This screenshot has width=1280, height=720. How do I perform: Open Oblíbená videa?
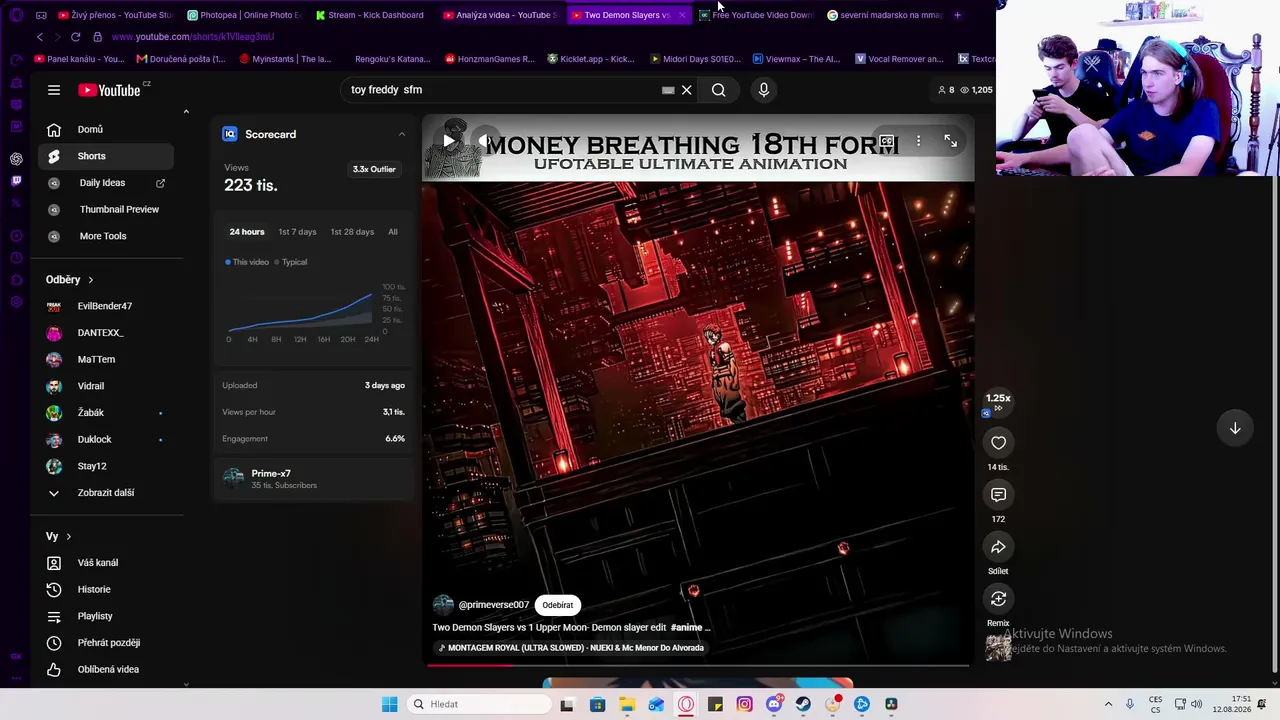tap(106, 670)
